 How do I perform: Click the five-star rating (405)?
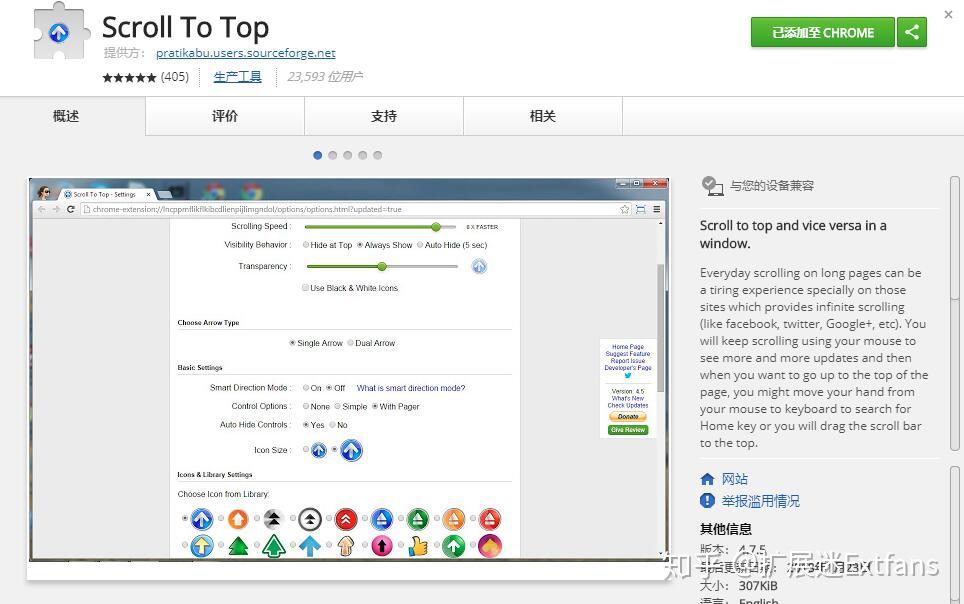(x=146, y=77)
